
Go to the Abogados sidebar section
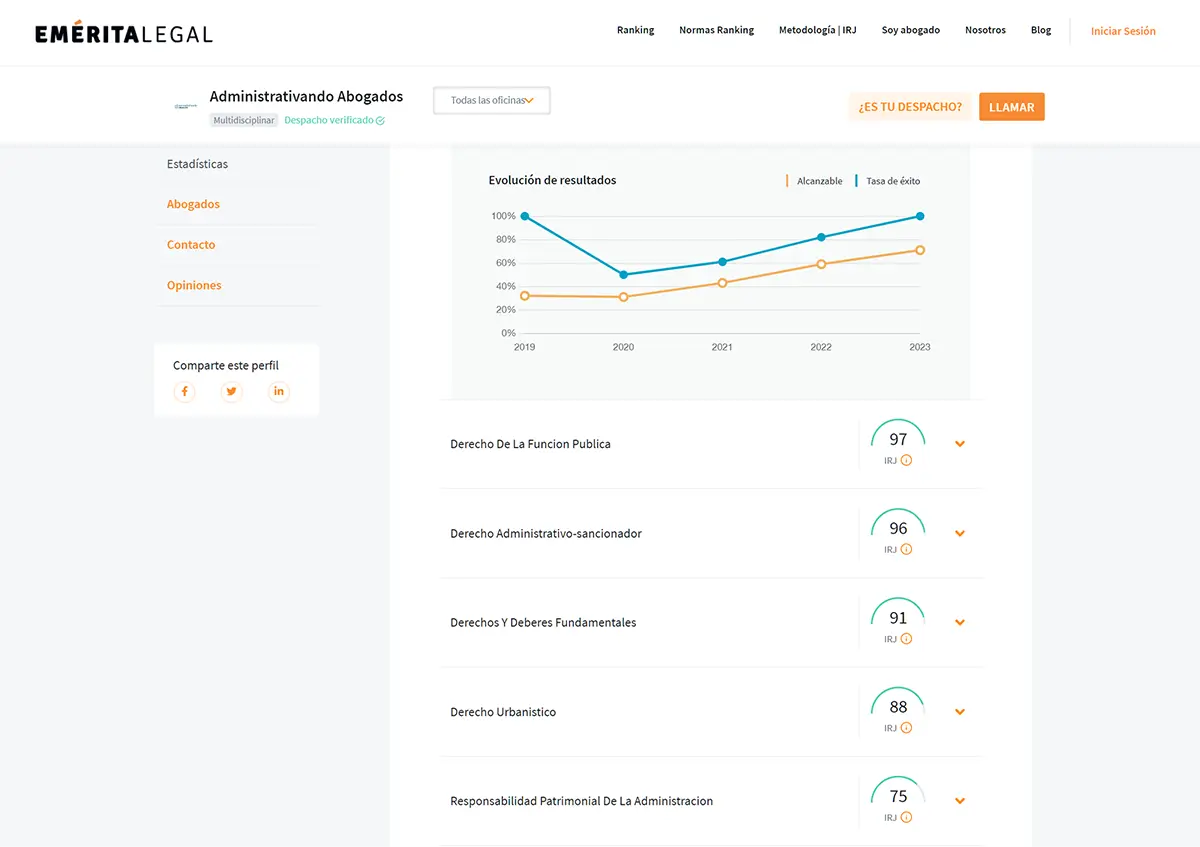(x=193, y=204)
